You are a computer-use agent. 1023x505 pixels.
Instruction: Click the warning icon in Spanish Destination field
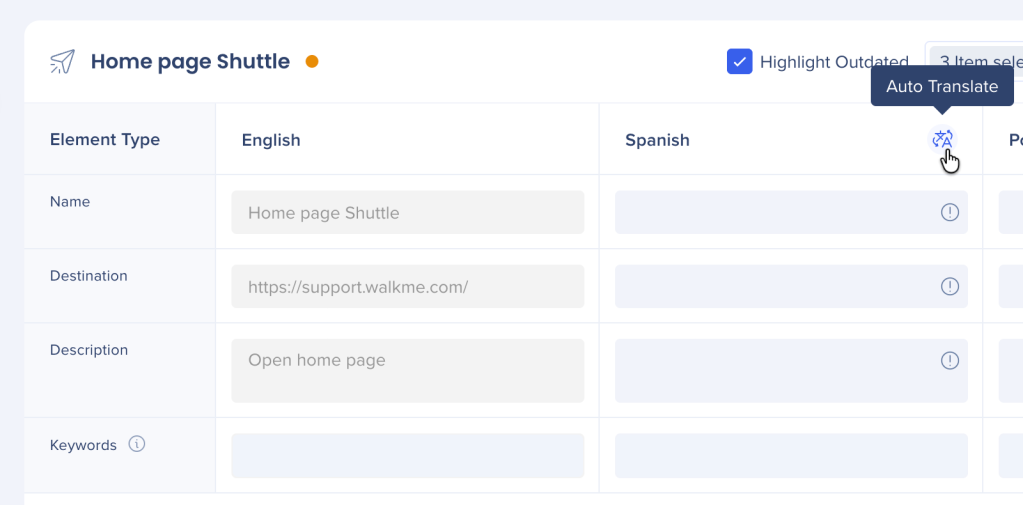(949, 287)
